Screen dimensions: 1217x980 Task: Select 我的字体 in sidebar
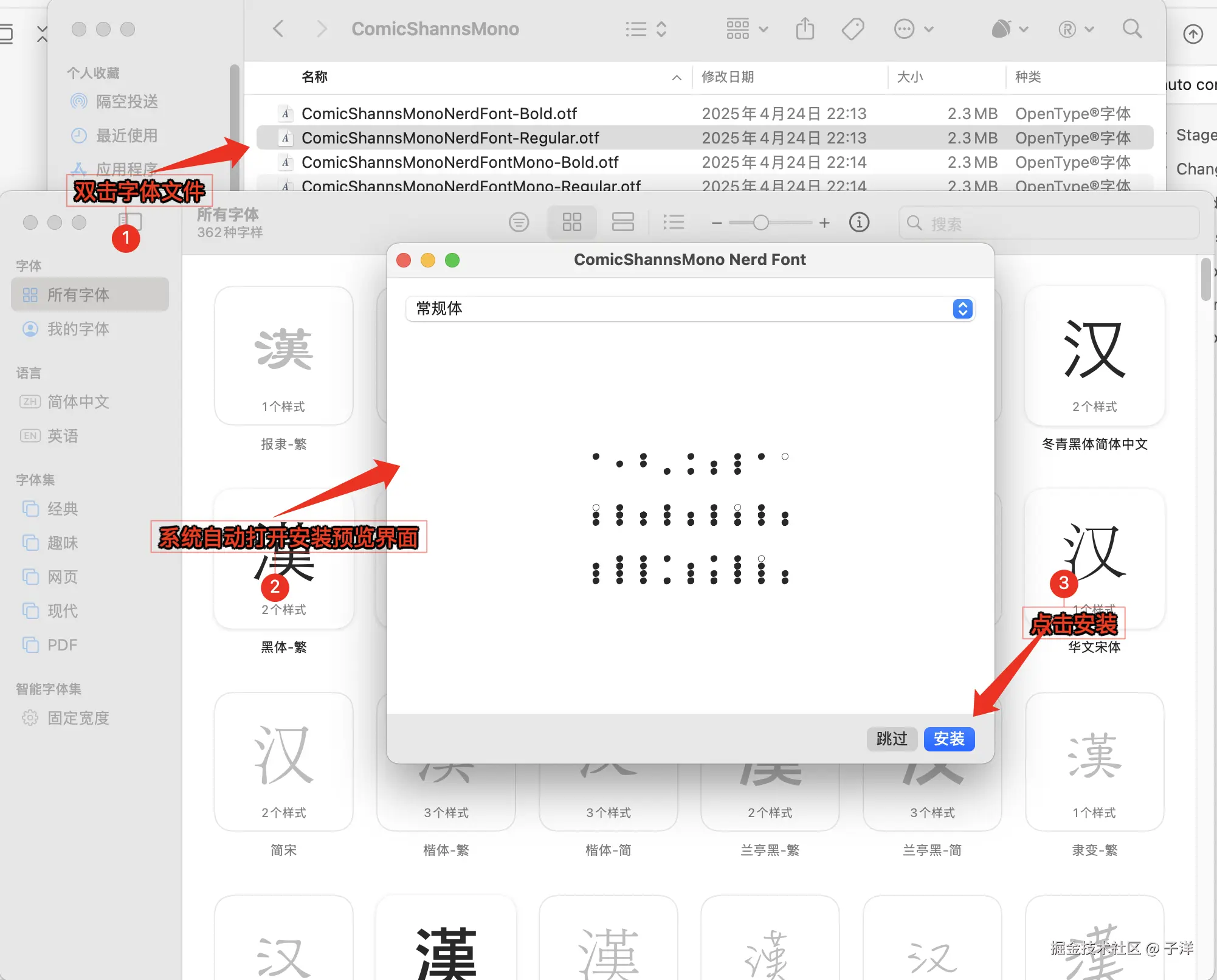pyautogui.click(x=78, y=329)
